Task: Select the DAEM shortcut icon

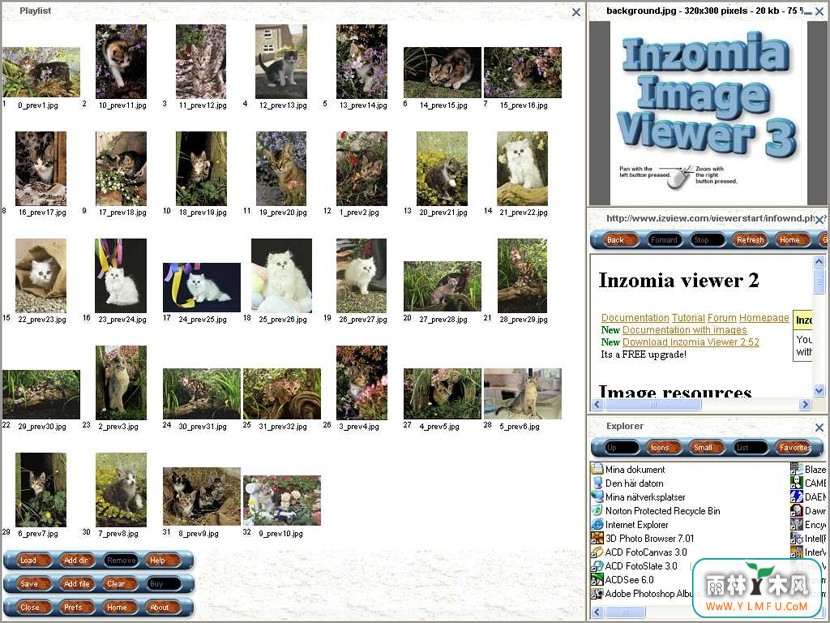Action: pyautogui.click(x=796, y=496)
